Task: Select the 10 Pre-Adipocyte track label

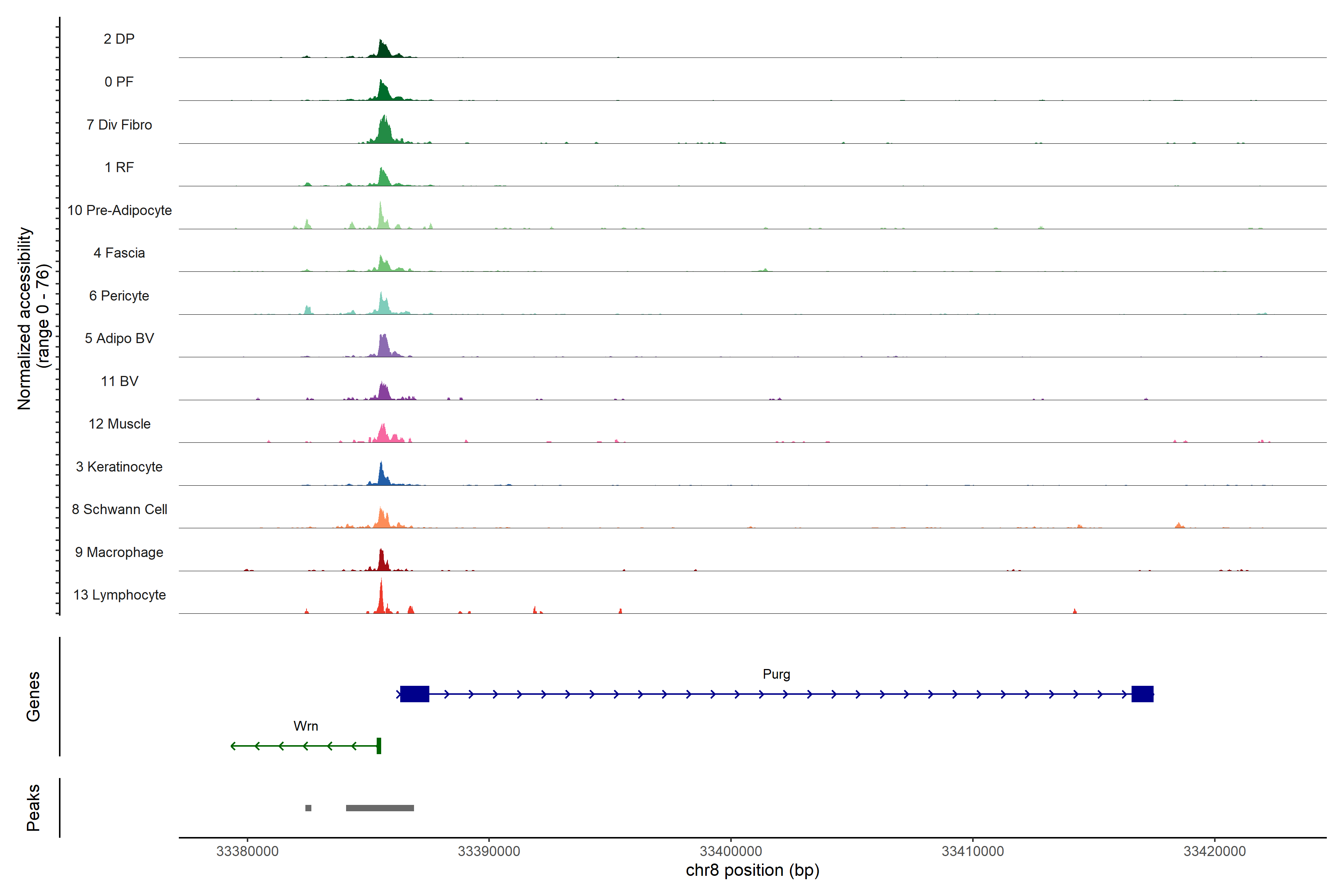Action: 119,210
